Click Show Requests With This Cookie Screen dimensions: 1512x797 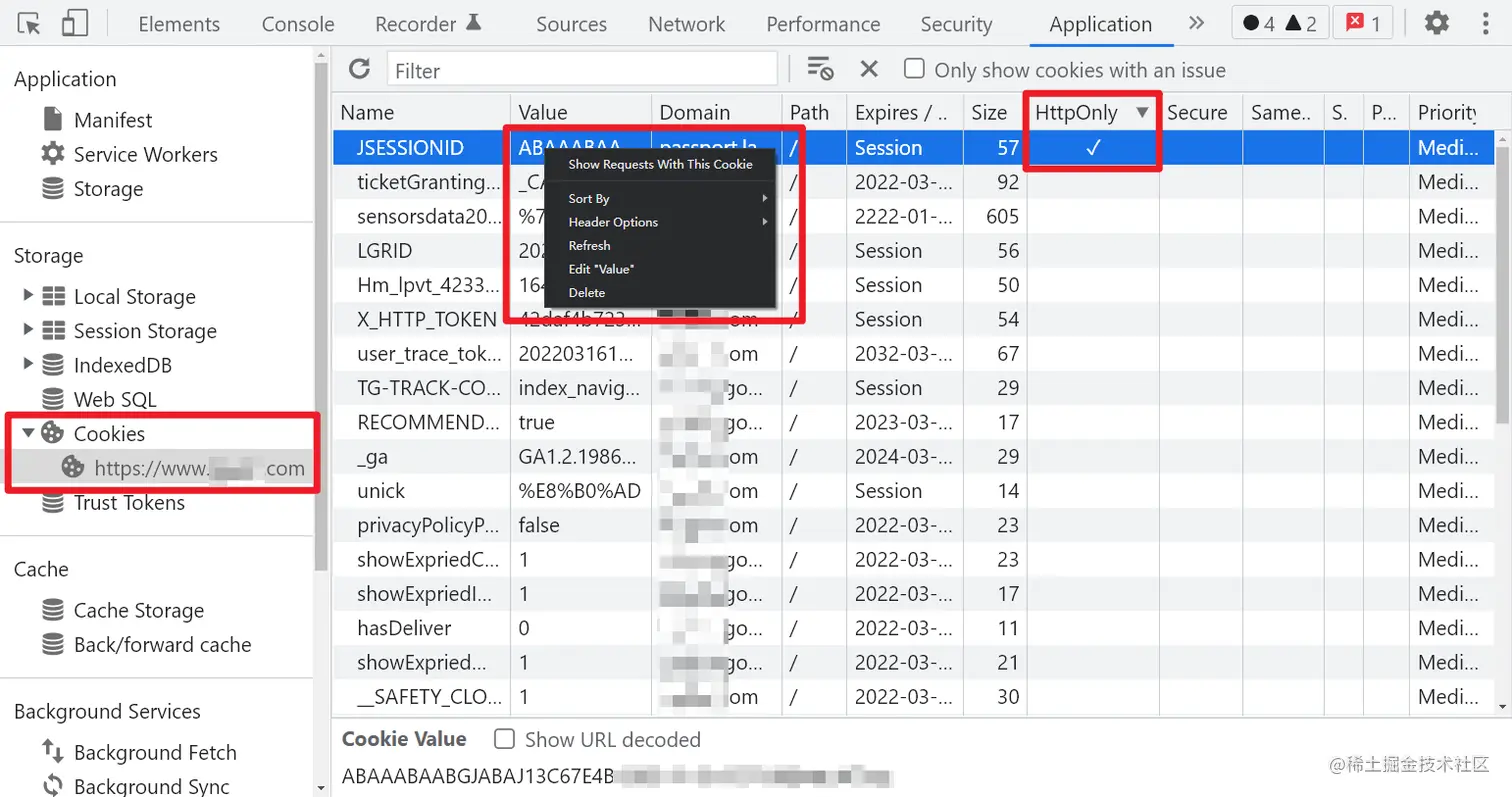(x=660, y=164)
